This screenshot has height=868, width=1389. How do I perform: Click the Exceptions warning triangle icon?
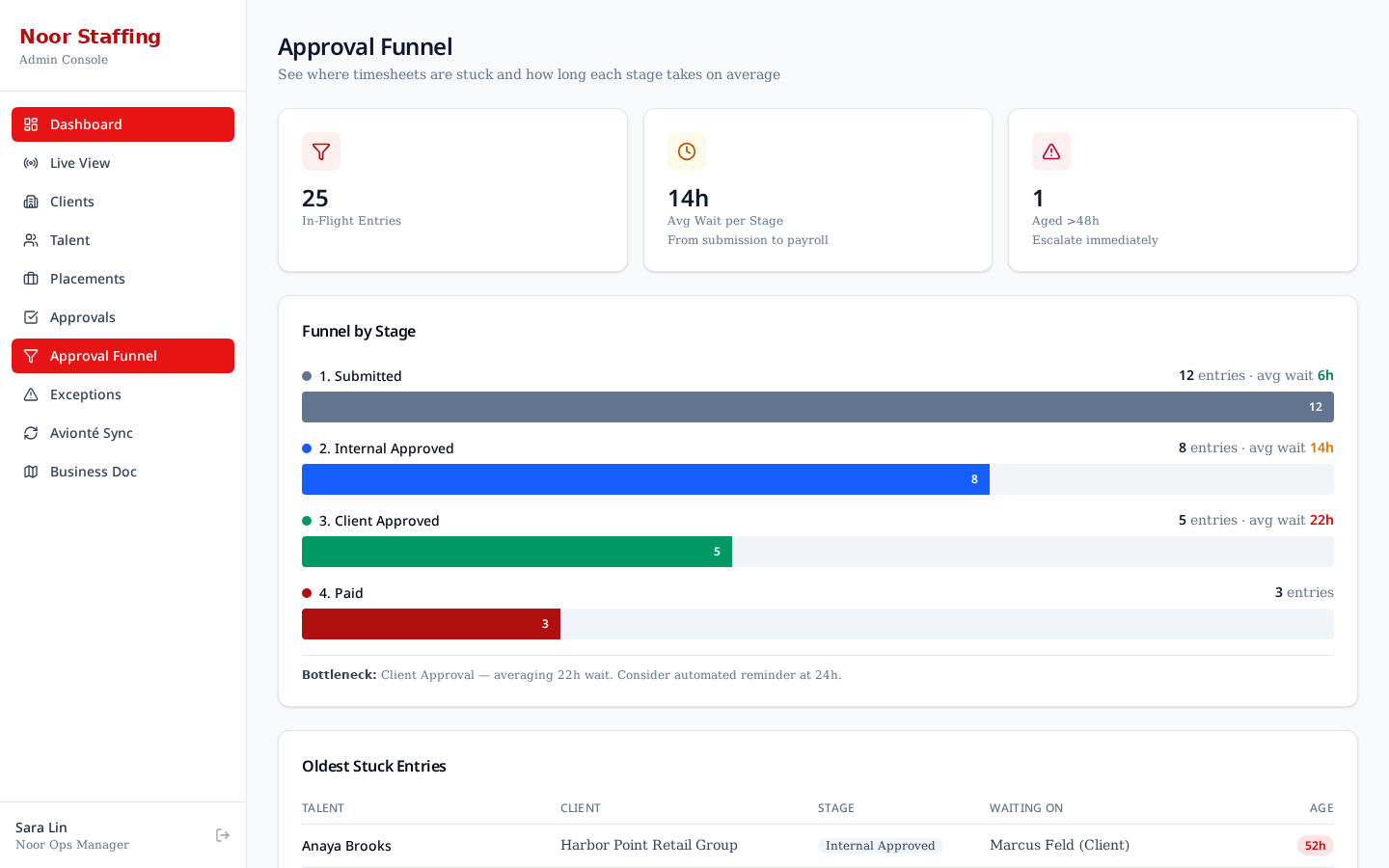coord(31,394)
